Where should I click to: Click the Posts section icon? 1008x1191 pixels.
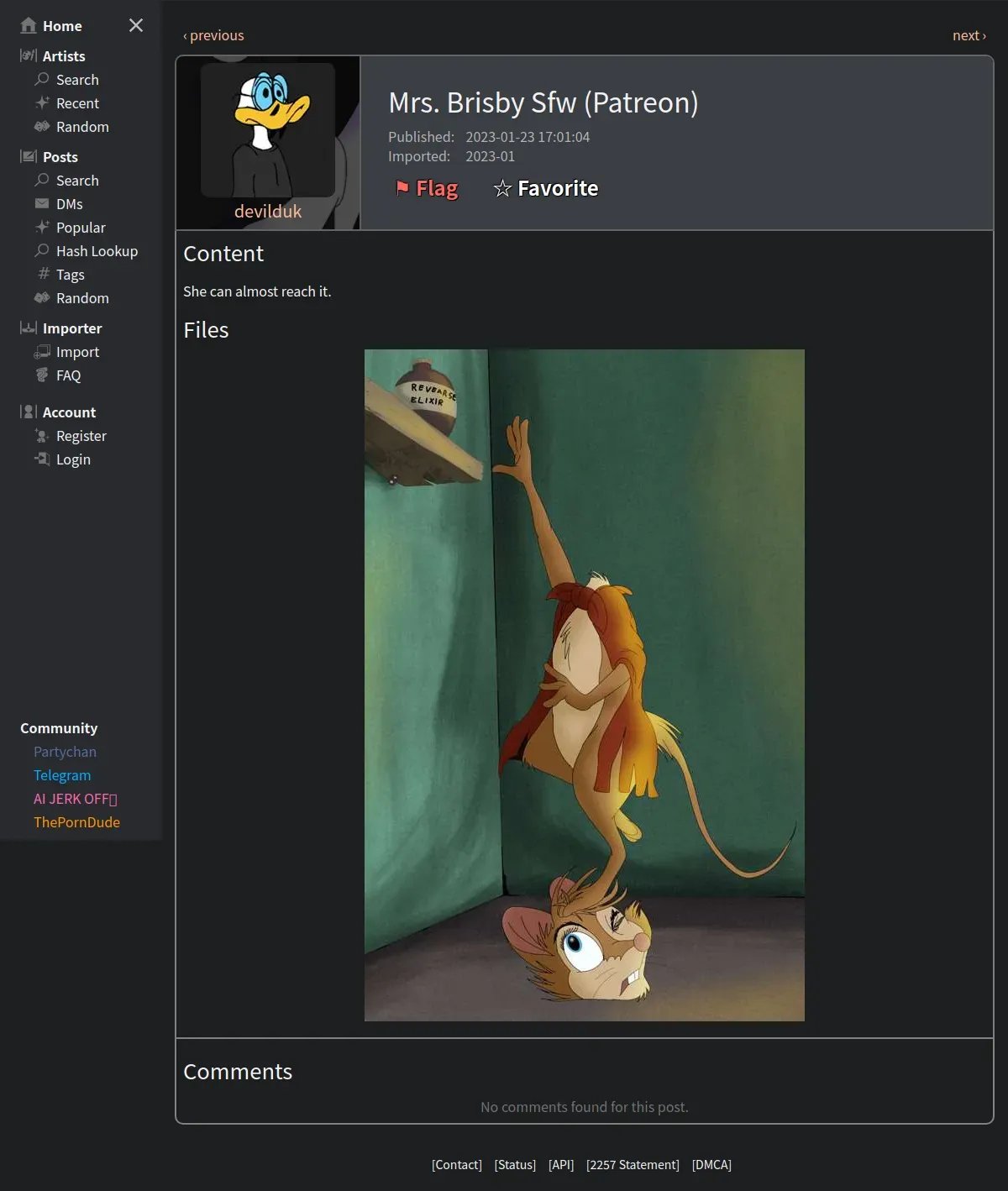[29, 156]
